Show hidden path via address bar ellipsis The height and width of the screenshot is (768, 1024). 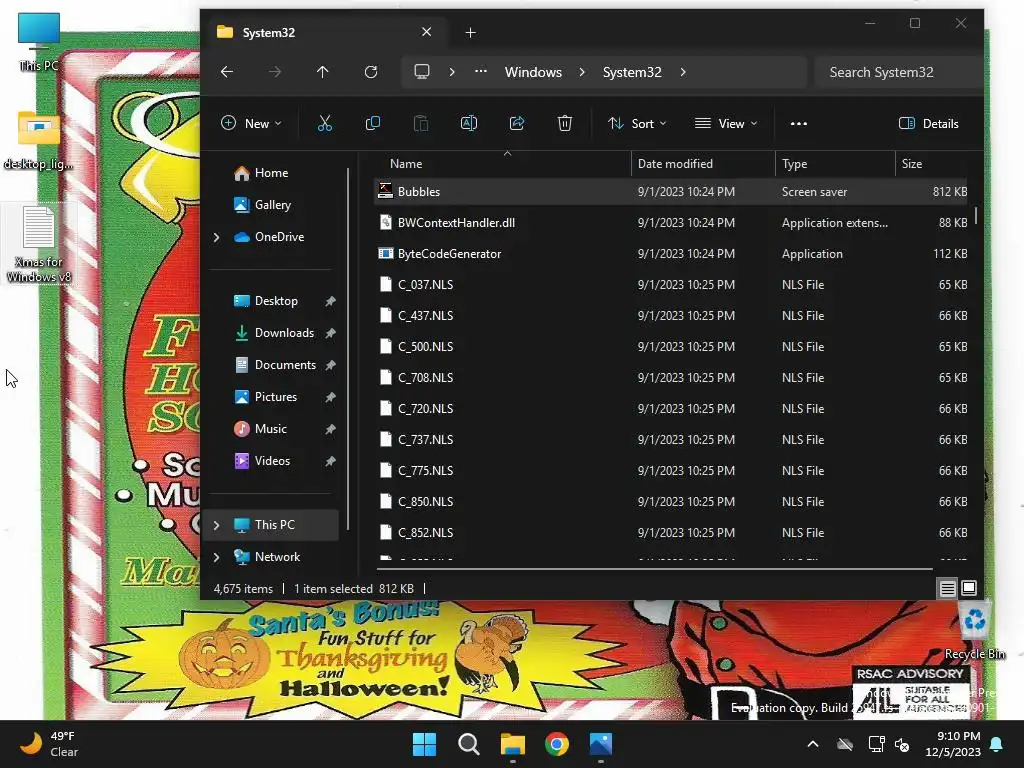click(481, 72)
